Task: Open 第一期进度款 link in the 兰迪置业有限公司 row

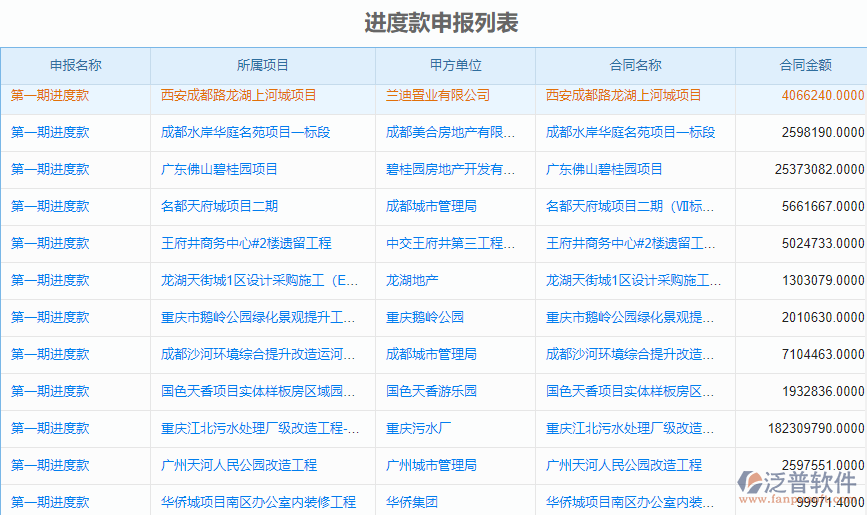Action: (x=50, y=95)
